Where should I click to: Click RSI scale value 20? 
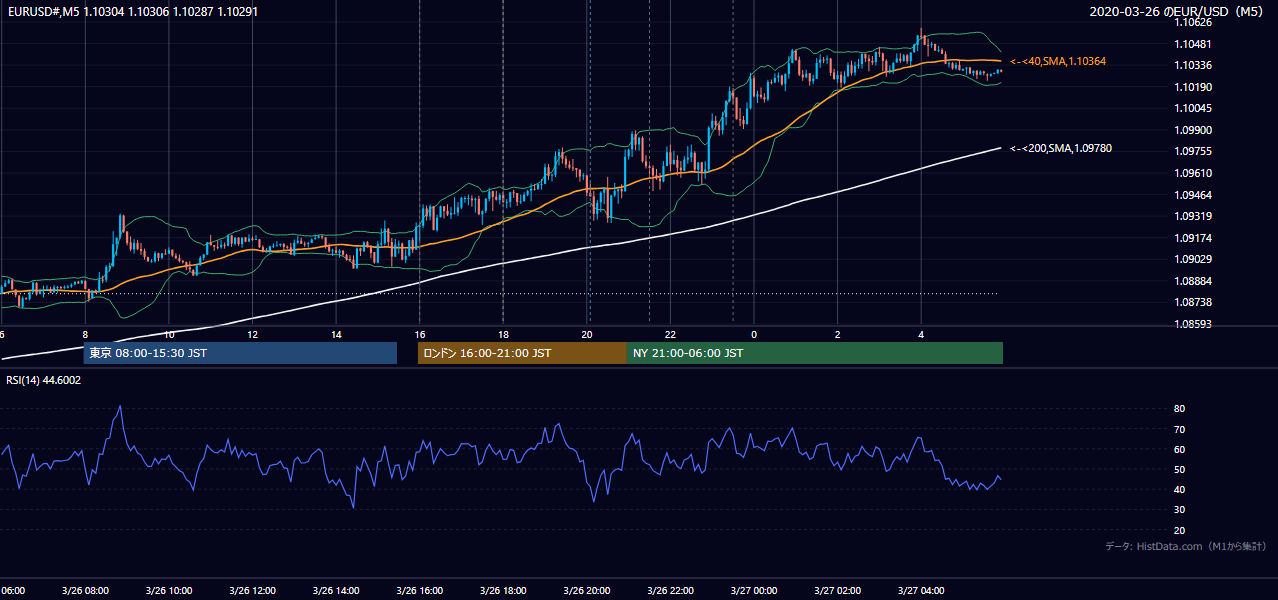(x=1179, y=530)
